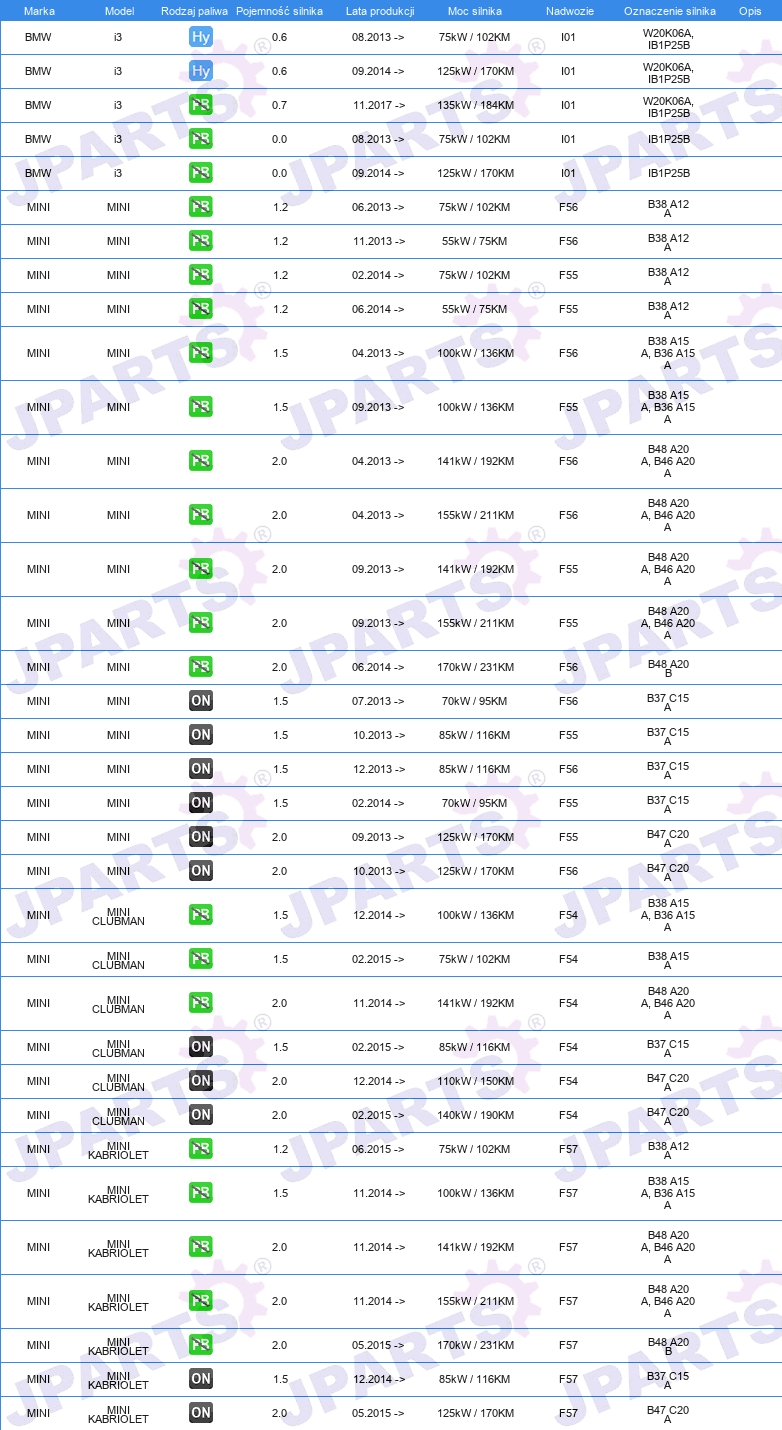This screenshot has height=1430, width=782.
Task: Select the petrol icon in MINI 170kW/231KM F56 row
Action: pyautogui.click(x=201, y=668)
